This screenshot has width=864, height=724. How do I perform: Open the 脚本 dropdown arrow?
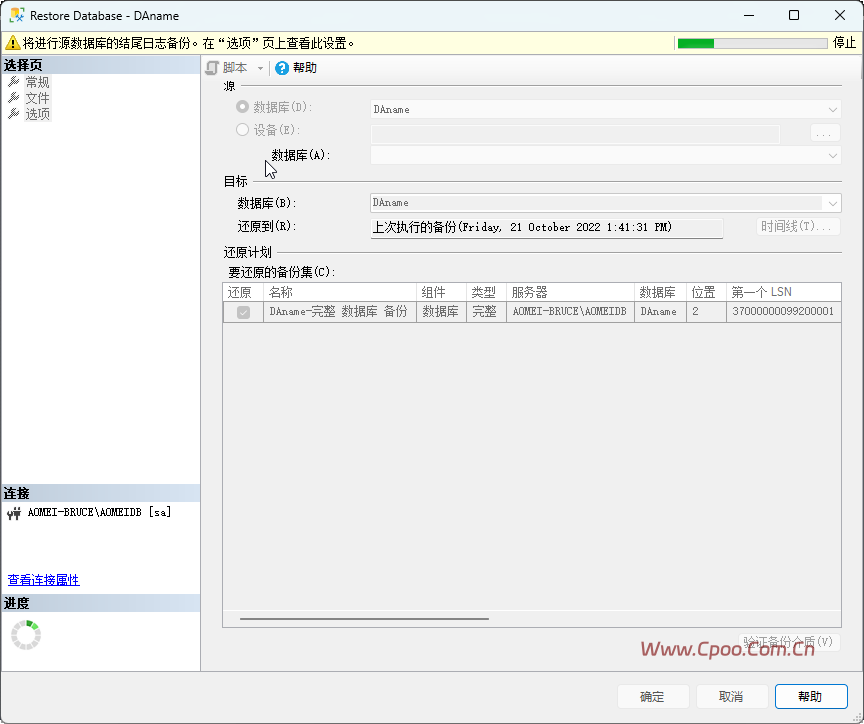click(x=260, y=68)
